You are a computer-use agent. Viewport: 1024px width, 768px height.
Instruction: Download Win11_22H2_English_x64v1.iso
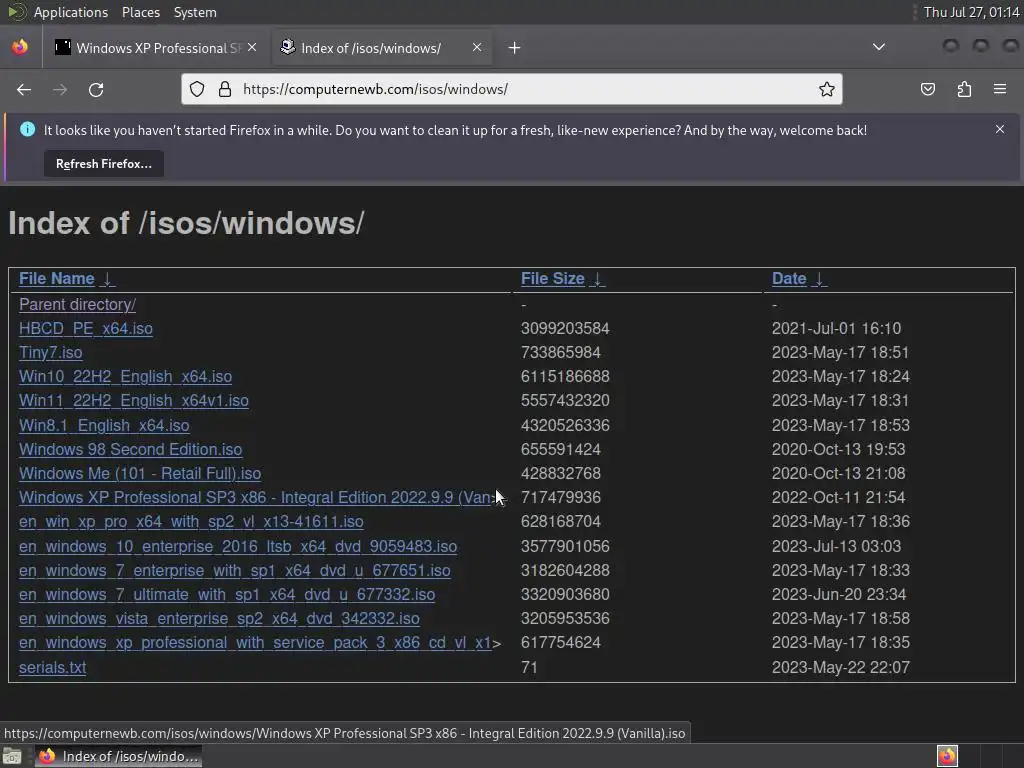pos(133,401)
